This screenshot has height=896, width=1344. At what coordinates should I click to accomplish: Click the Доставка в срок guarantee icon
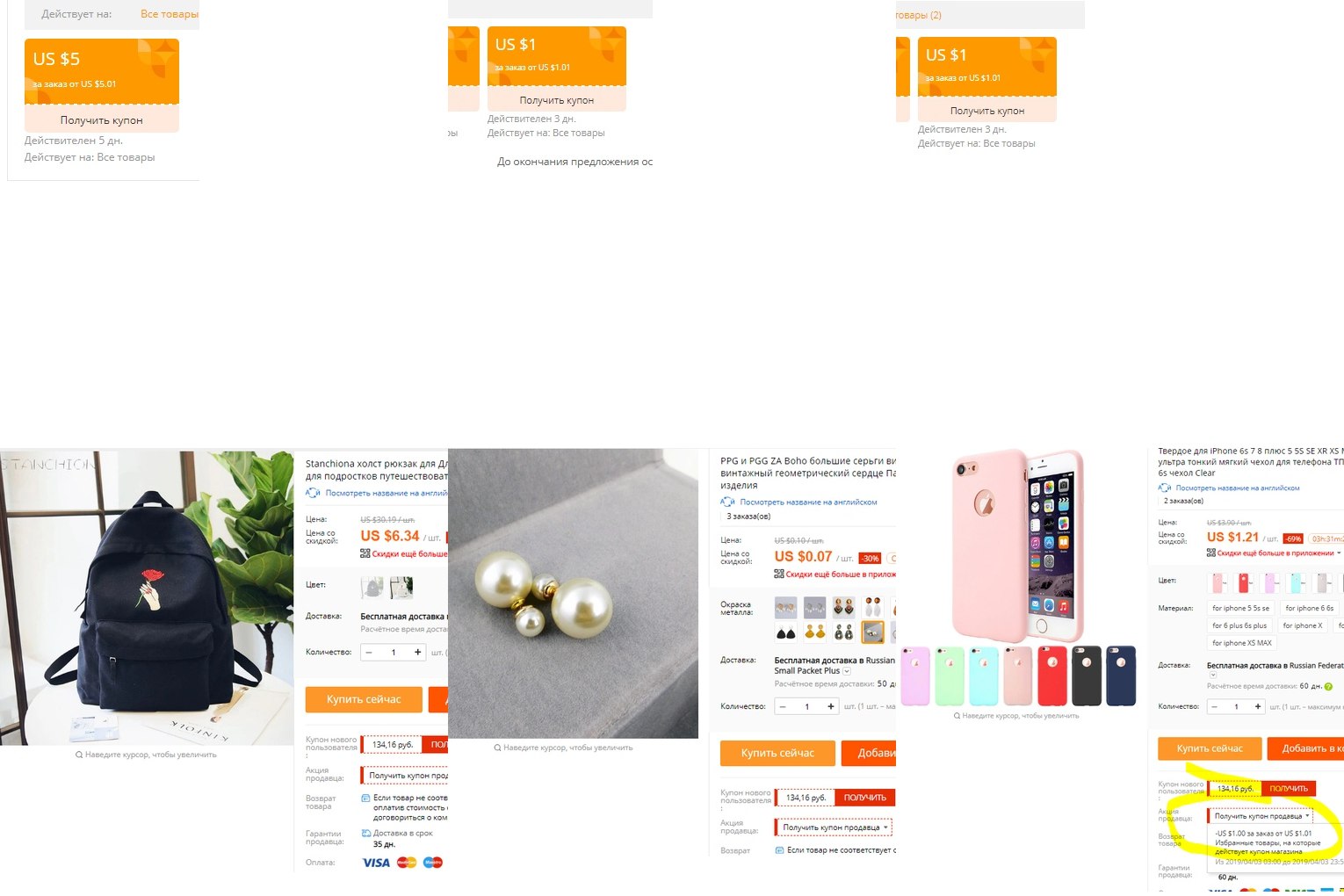tap(365, 833)
